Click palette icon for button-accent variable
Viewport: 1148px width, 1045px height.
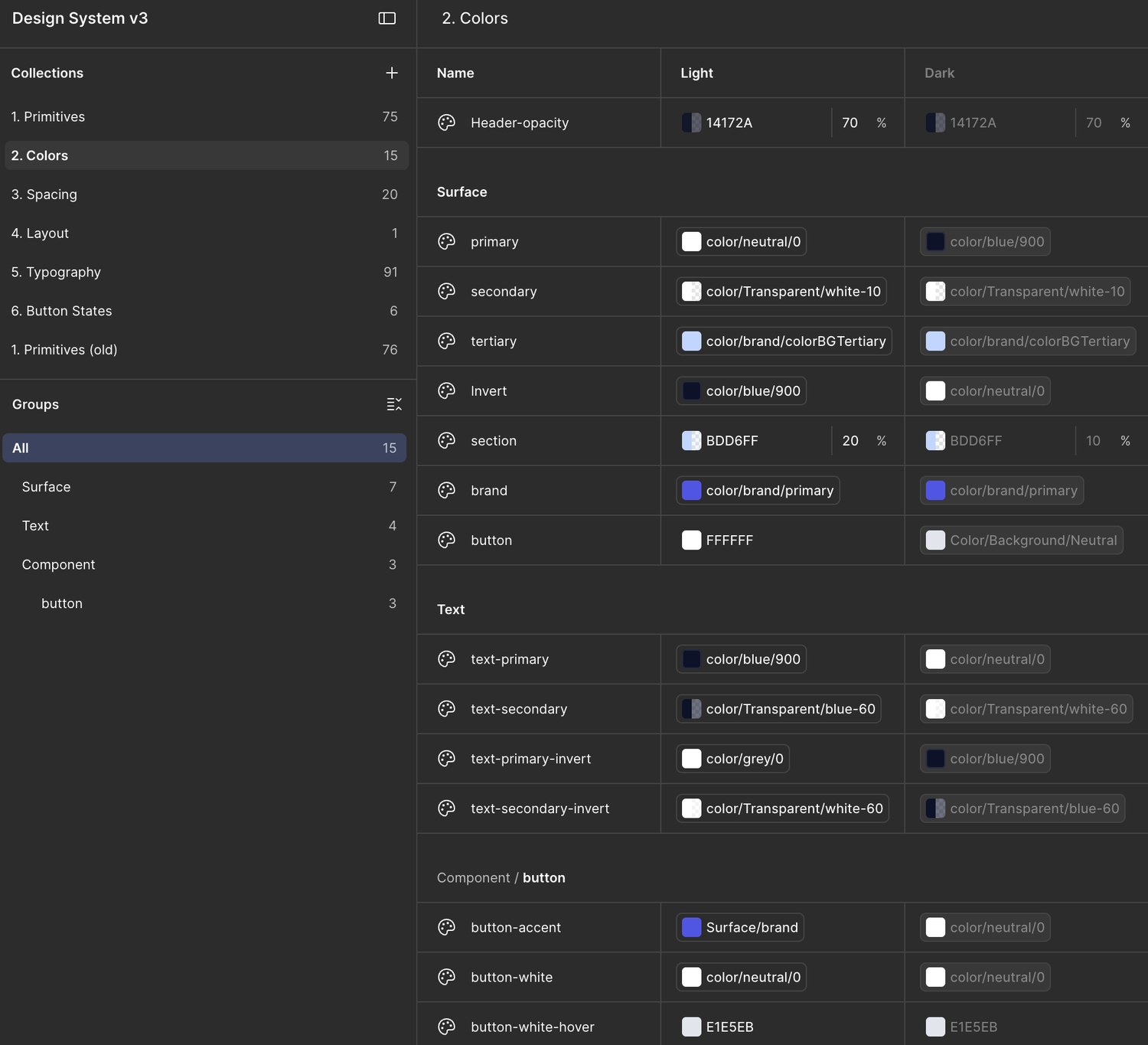coord(447,927)
